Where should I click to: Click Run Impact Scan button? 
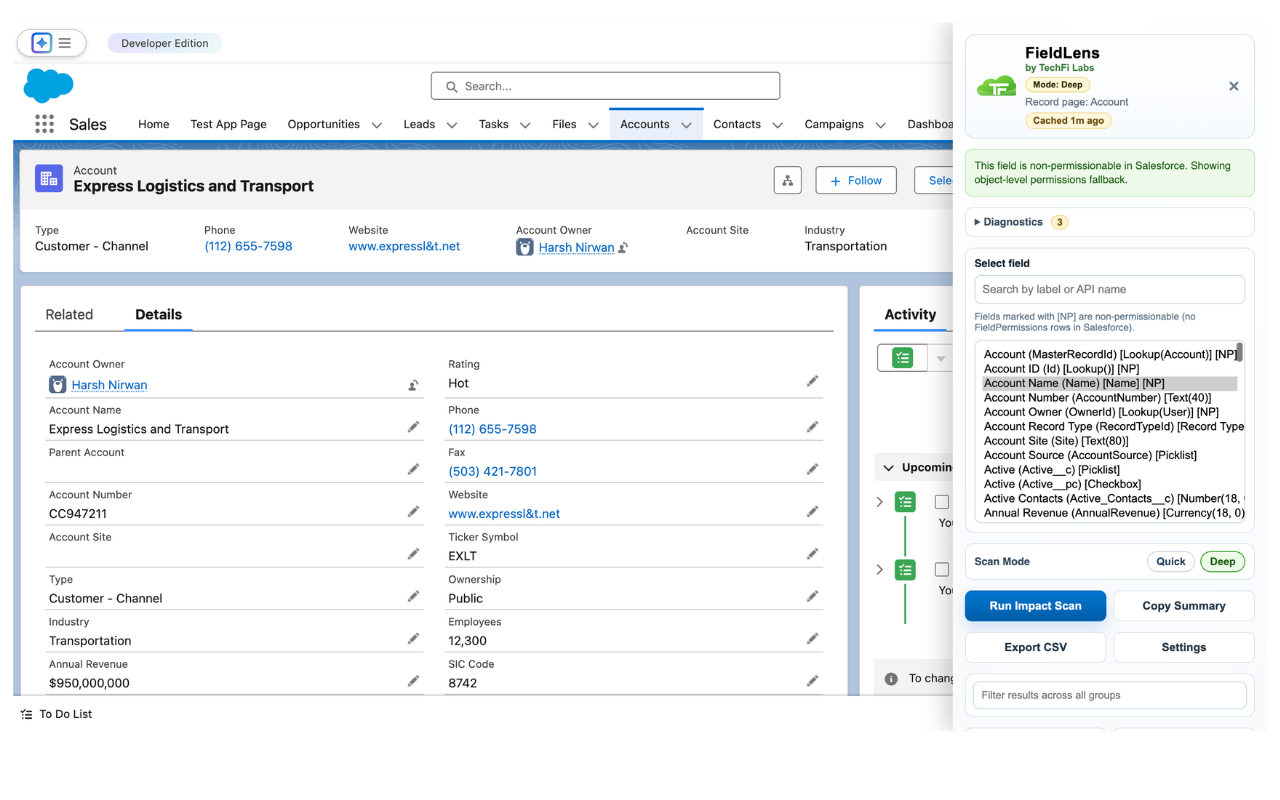click(x=1035, y=606)
